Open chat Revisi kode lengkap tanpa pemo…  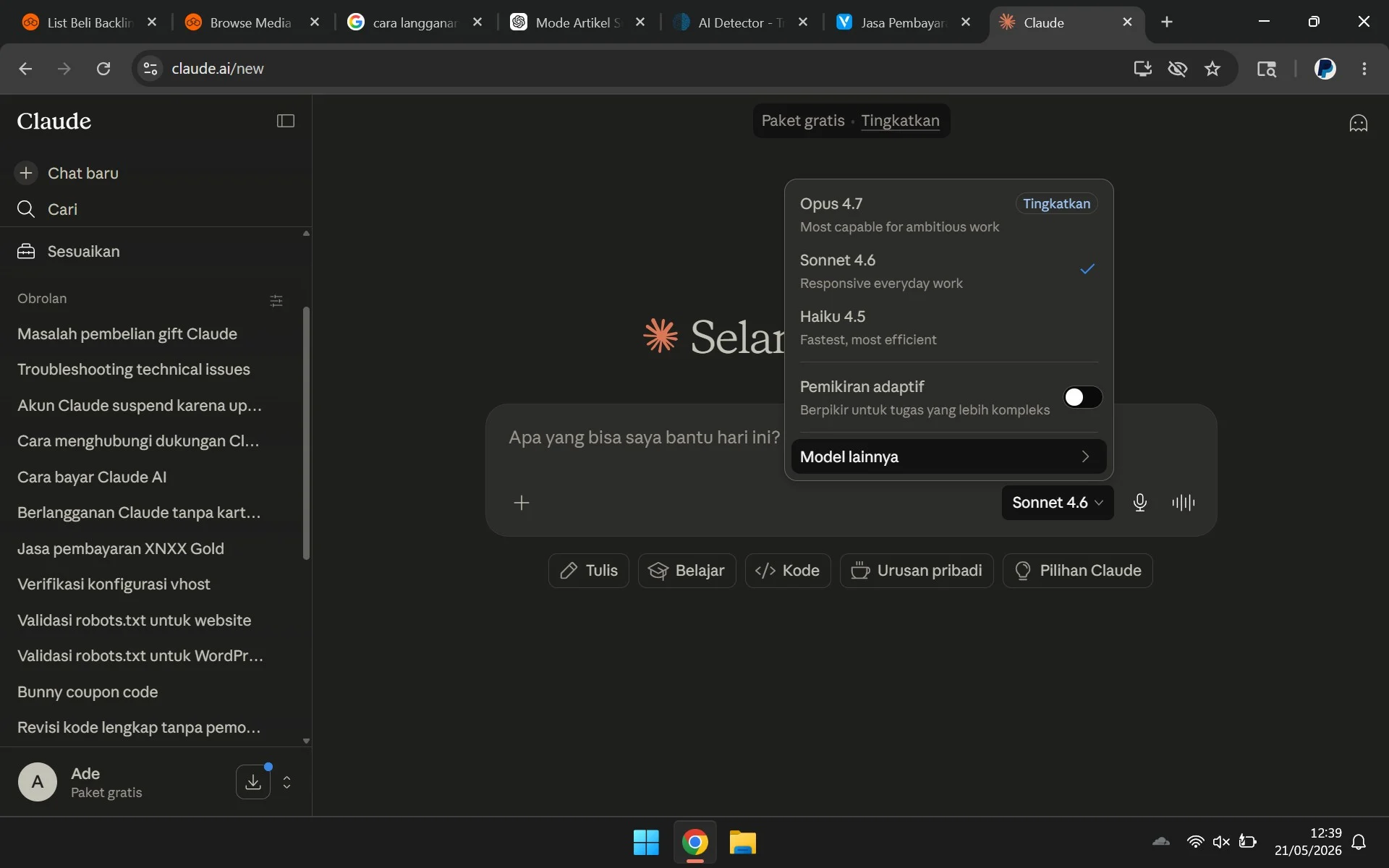pyautogui.click(x=139, y=727)
